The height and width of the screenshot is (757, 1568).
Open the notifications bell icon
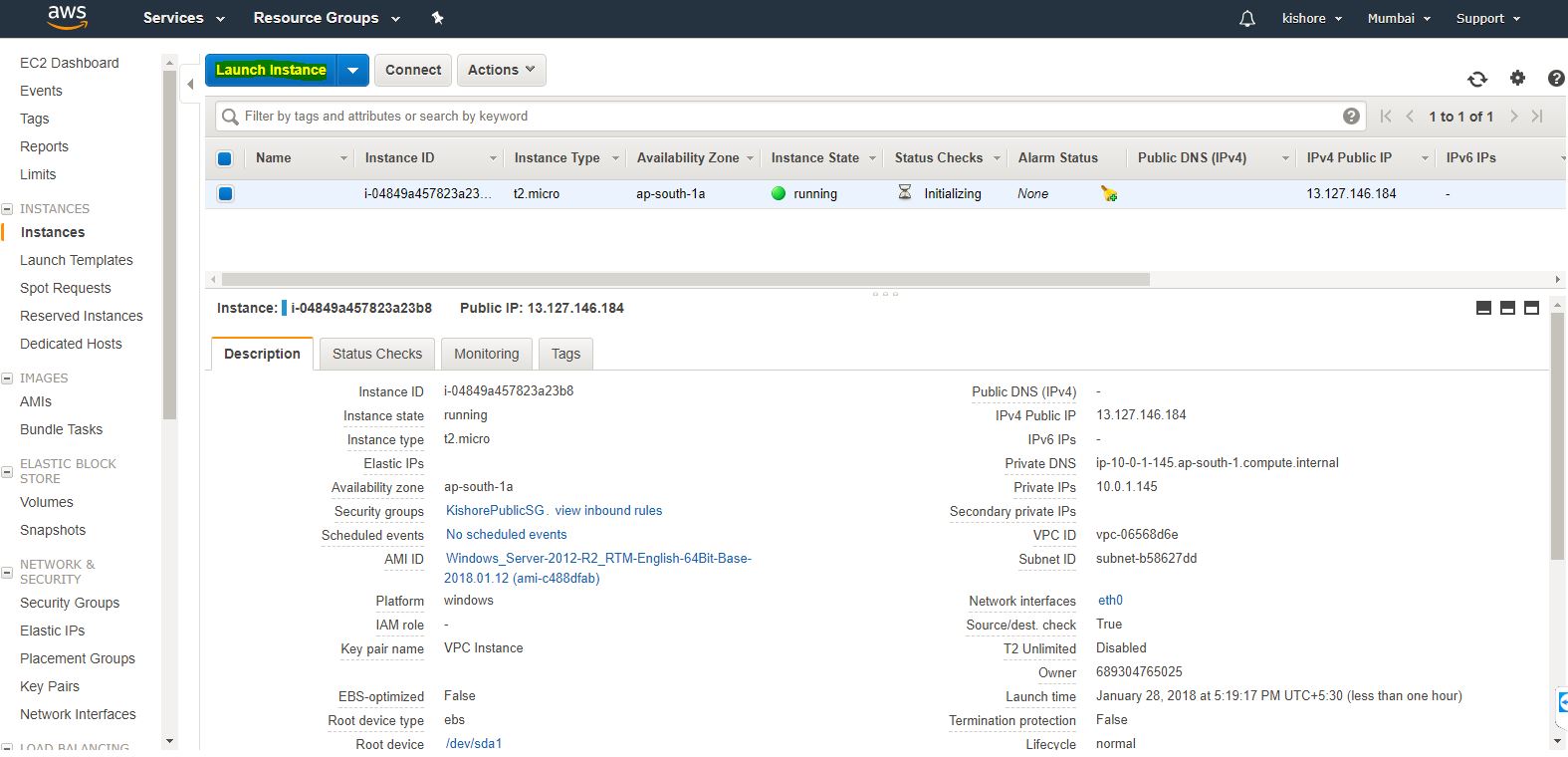click(x=1246, y=19)
